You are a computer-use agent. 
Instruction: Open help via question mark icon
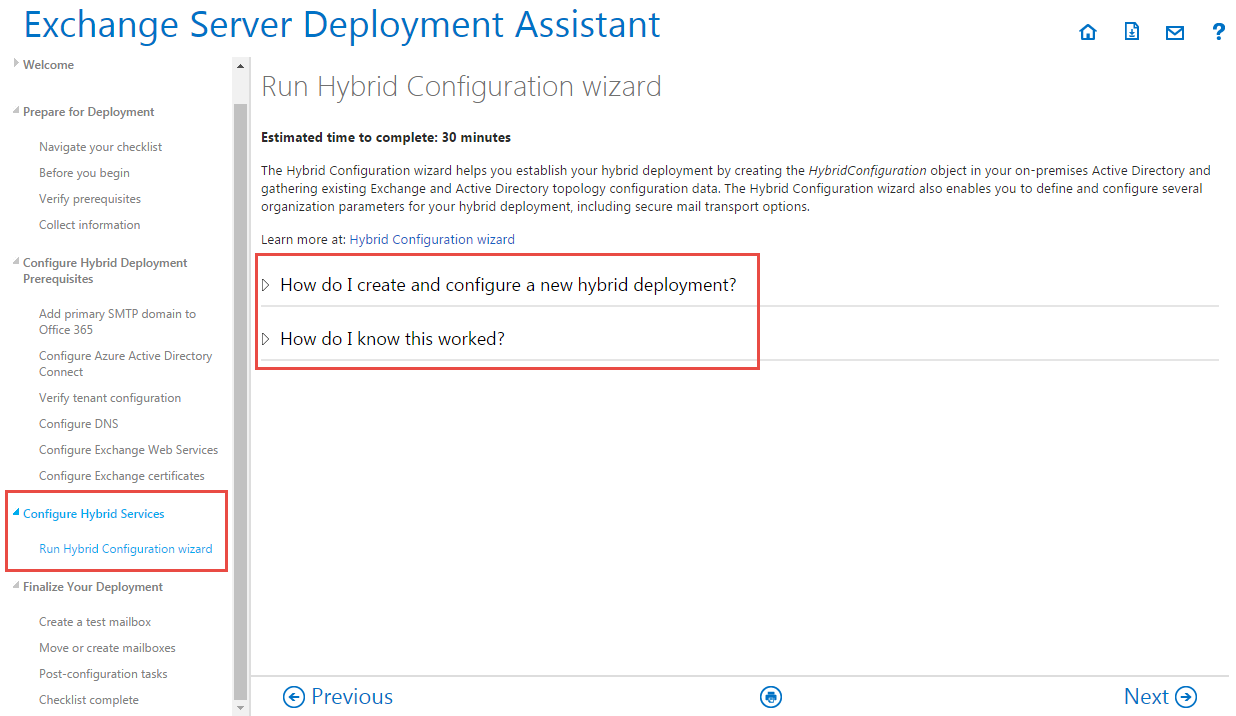point(1218,32)
